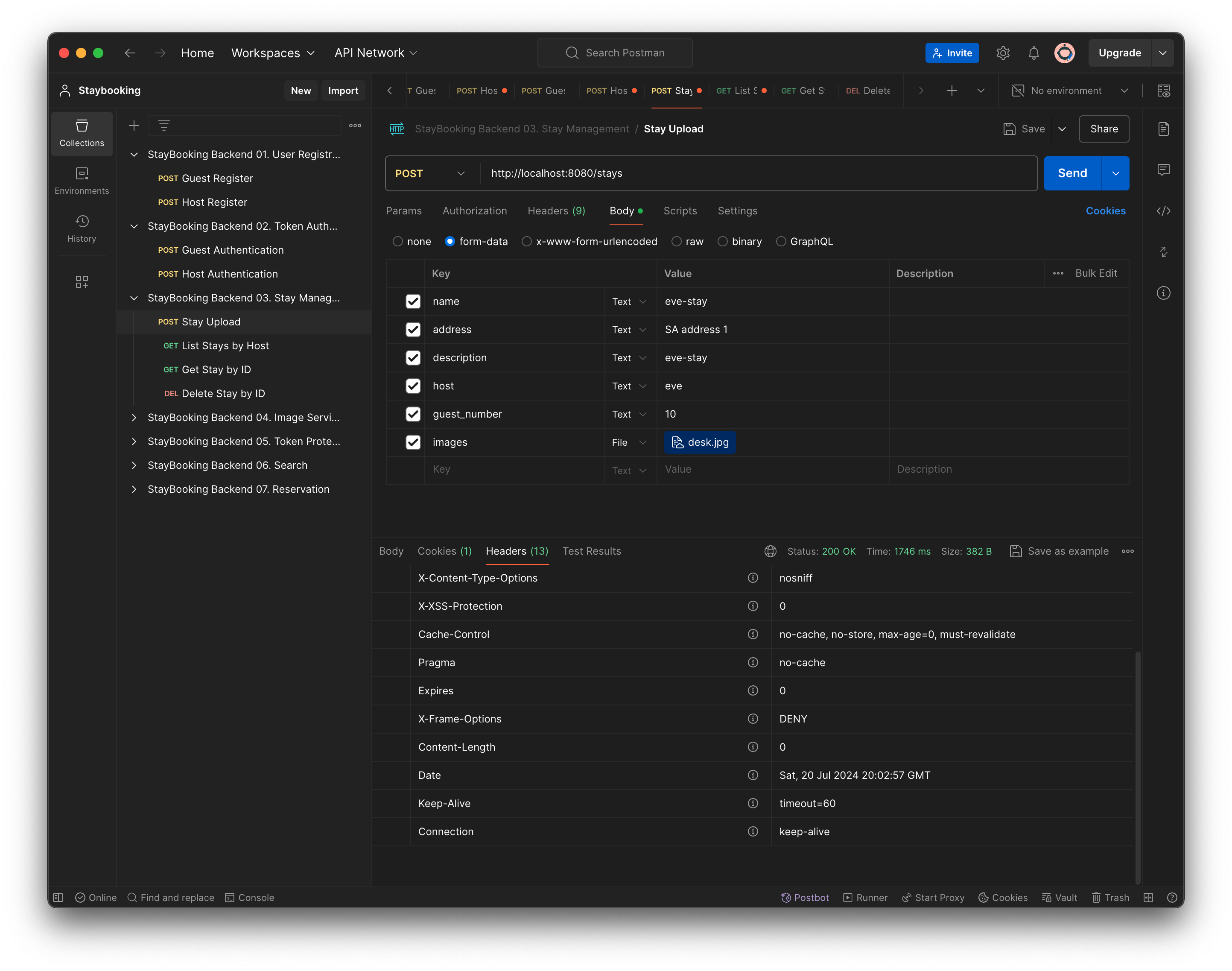This screenshot has height=971, width=1232.
Task: Click the request info icon sidebar
Action: (x=1163, y=294)
